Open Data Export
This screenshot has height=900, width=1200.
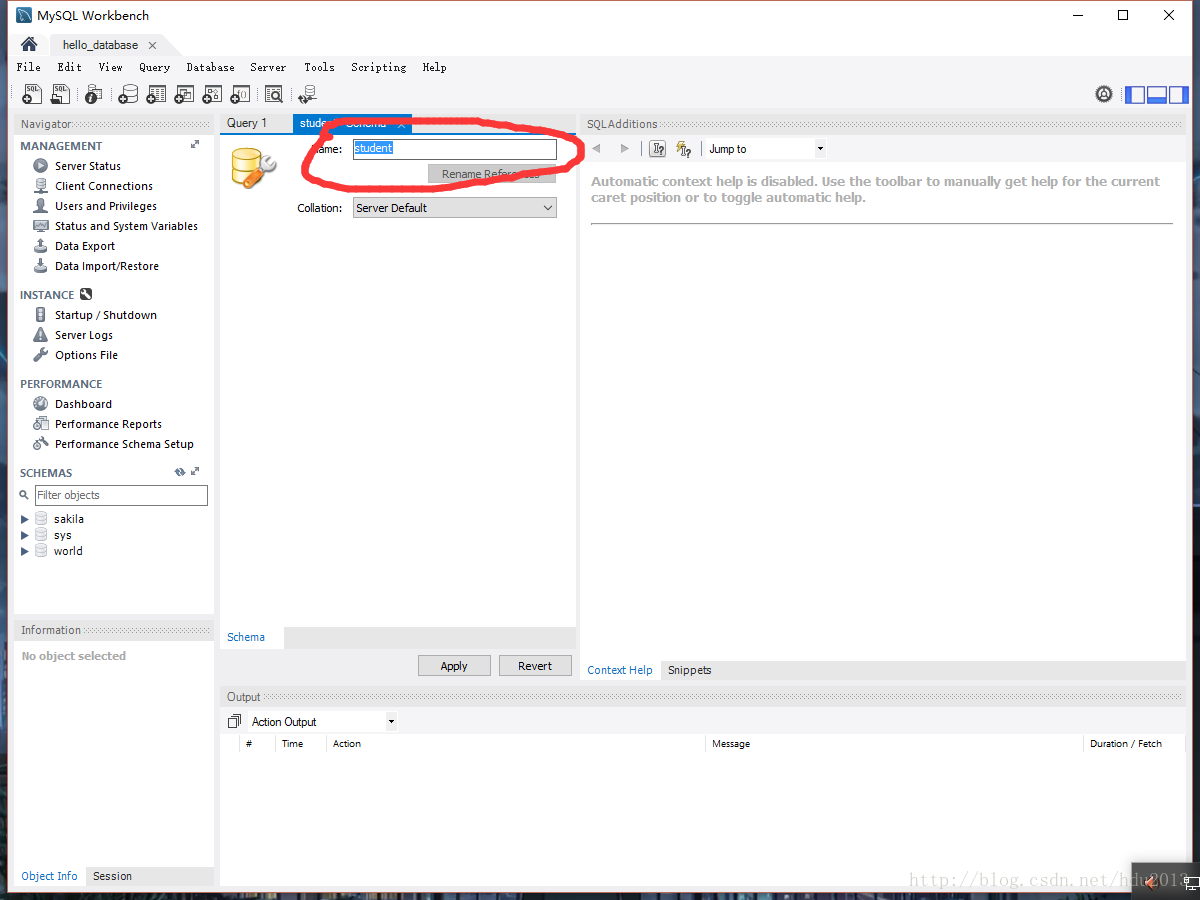point(85,246)
